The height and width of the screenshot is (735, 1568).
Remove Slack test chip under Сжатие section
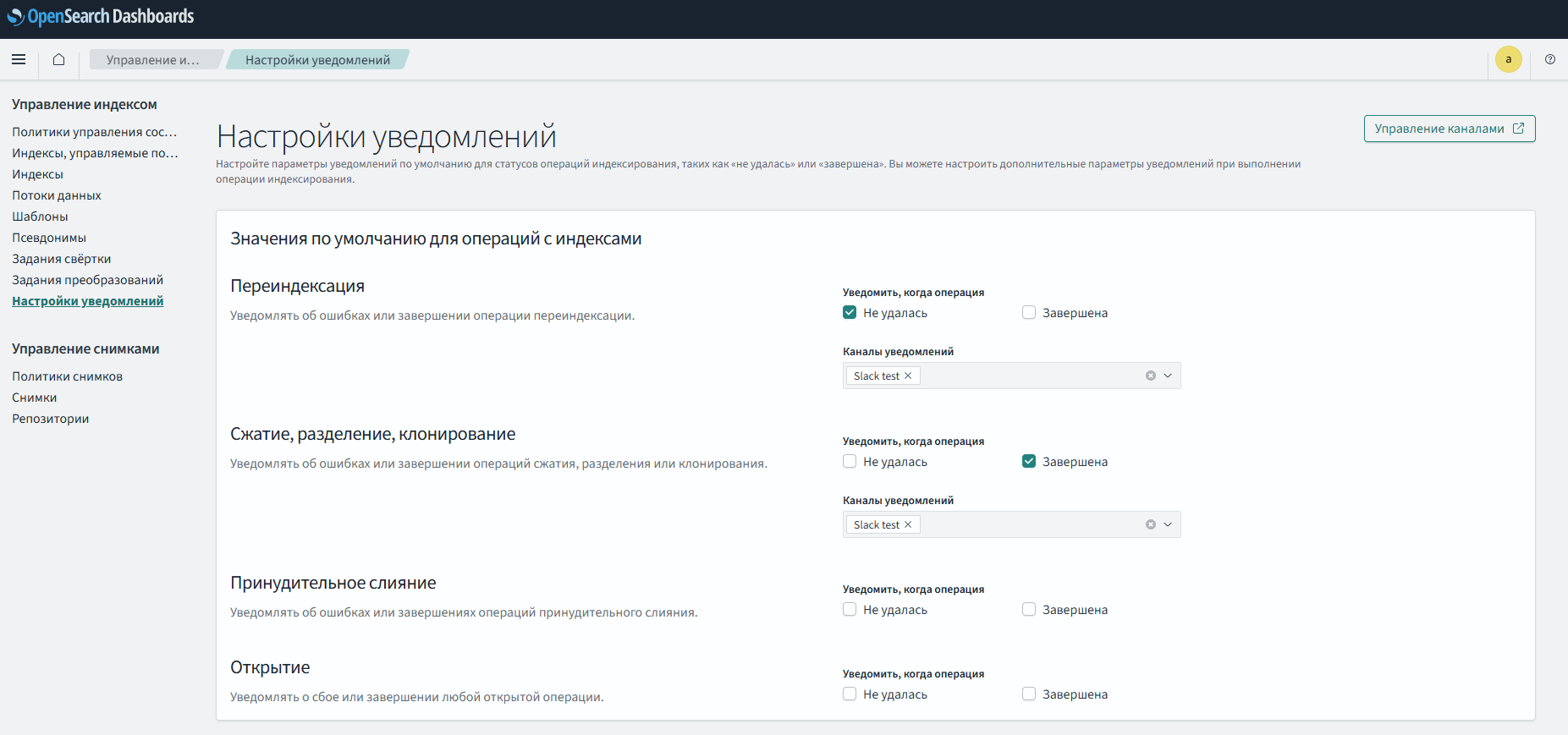pyautogui.click(x=908, y=525)
